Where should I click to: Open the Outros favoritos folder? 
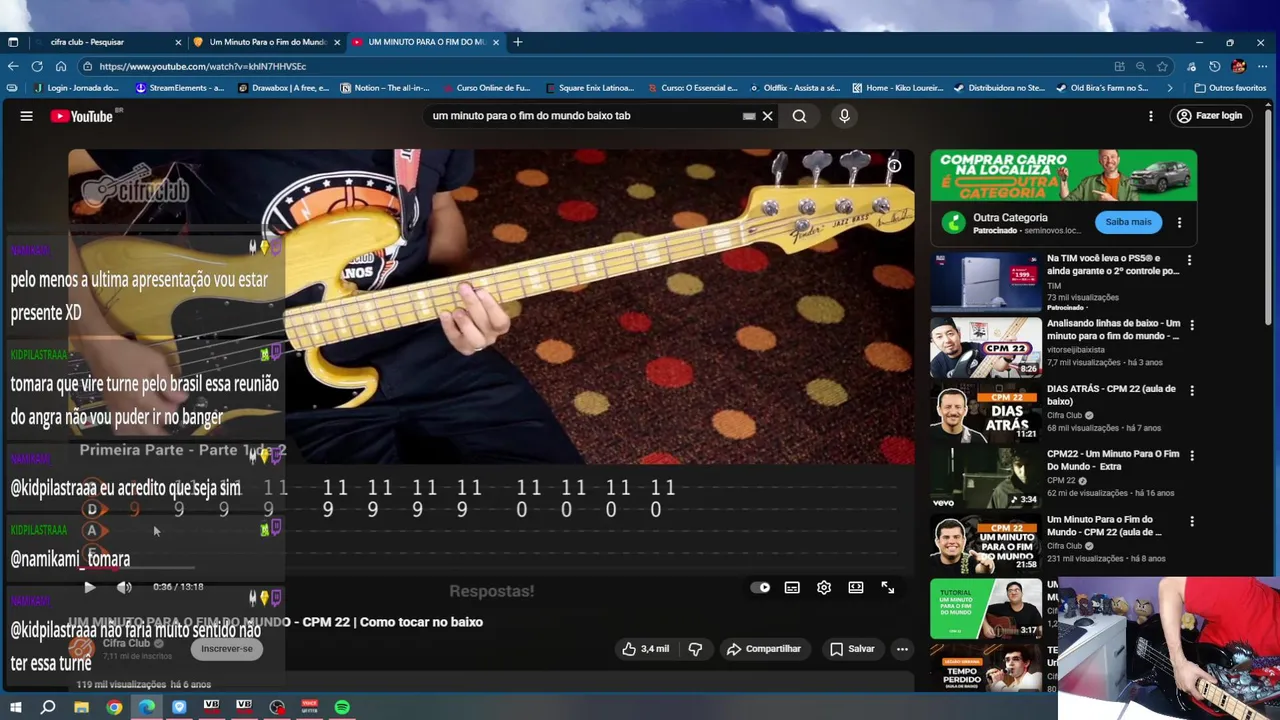pos(1230,88)
